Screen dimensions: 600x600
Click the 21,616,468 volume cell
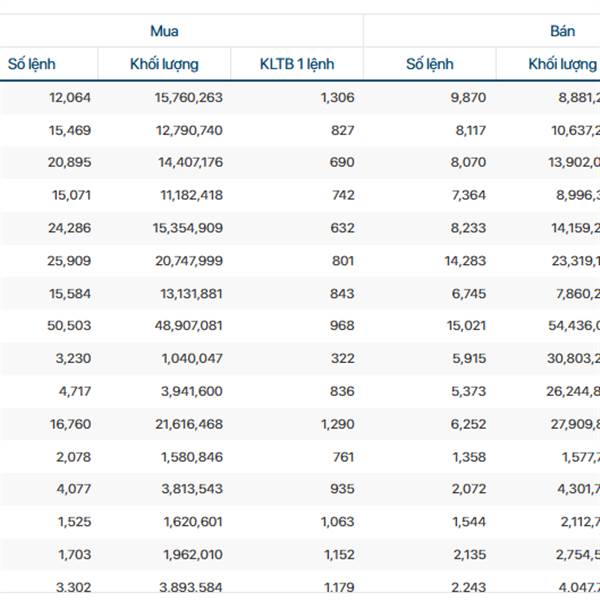click(188, 424)
